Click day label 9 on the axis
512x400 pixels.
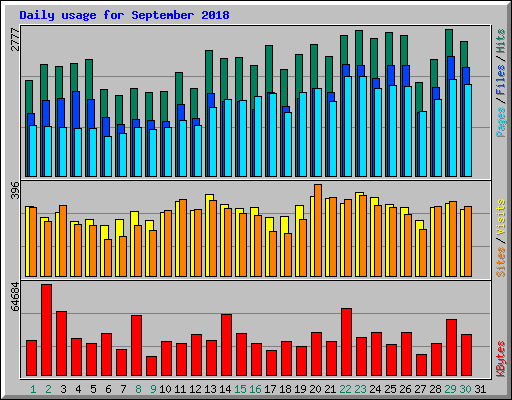pyautogui.click(x=153, y=389)
